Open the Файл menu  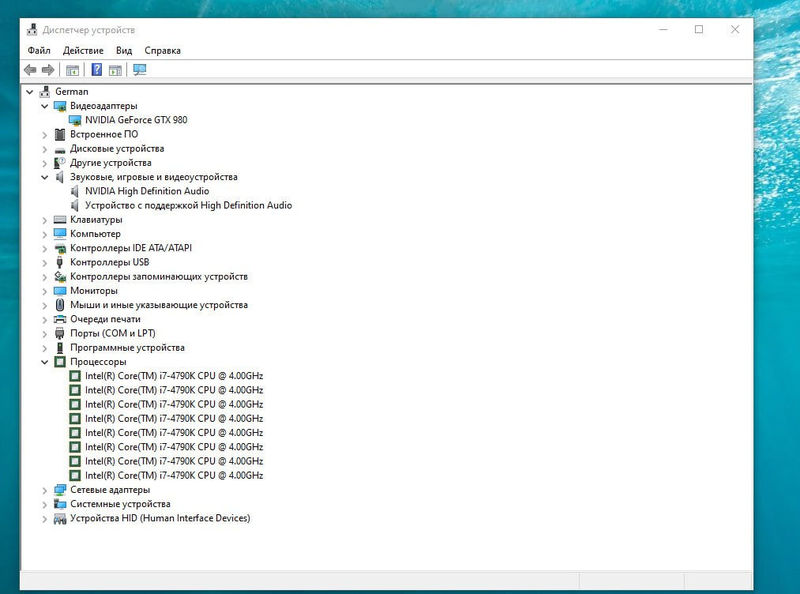click(39, 51)
